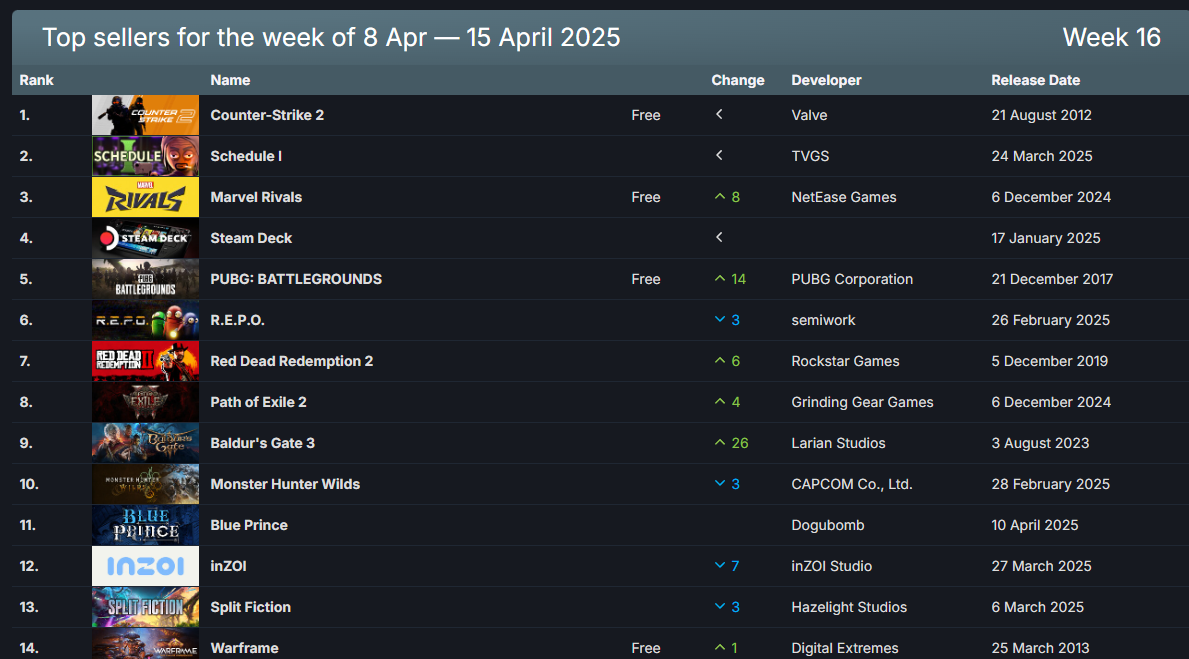Click the TVGS developer cell
The image size is (1189, 659).
click(x=810, y=156)
